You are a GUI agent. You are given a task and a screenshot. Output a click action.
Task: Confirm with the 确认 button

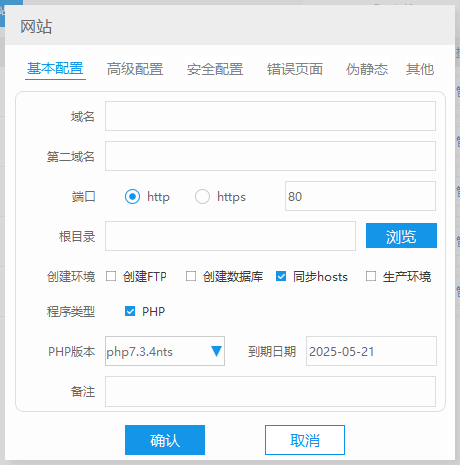tap(165, 440)
